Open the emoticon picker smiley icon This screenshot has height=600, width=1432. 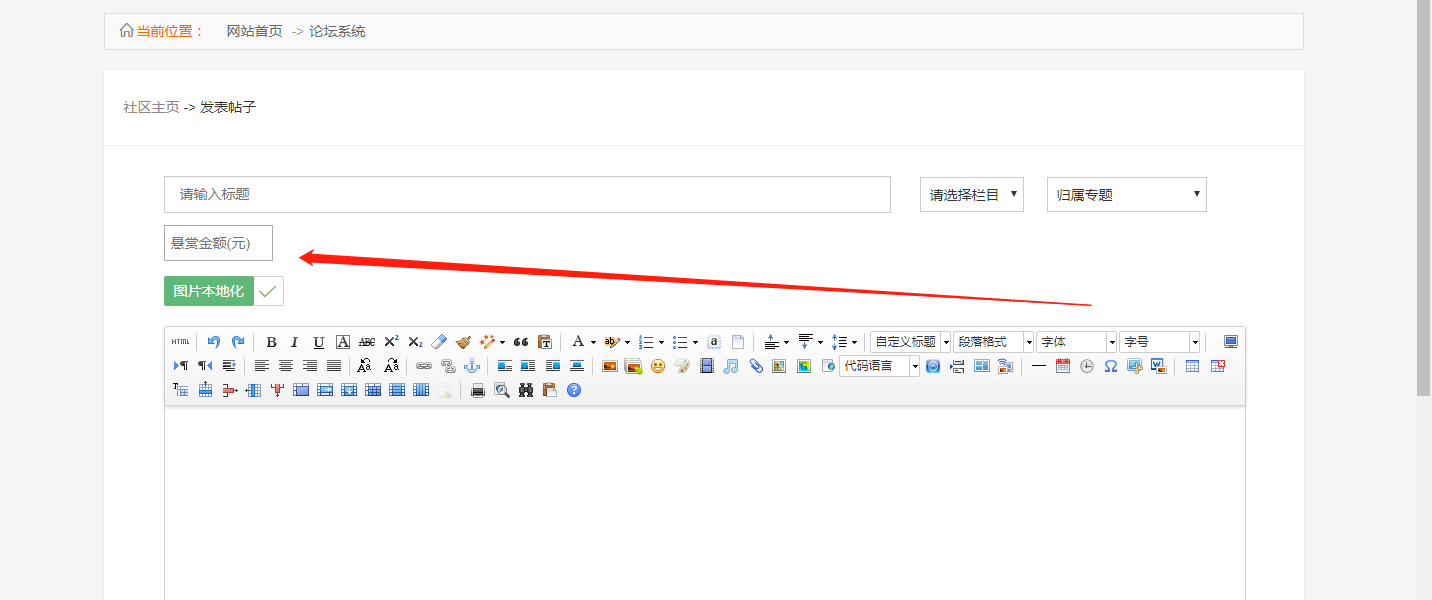coord(658,366)
